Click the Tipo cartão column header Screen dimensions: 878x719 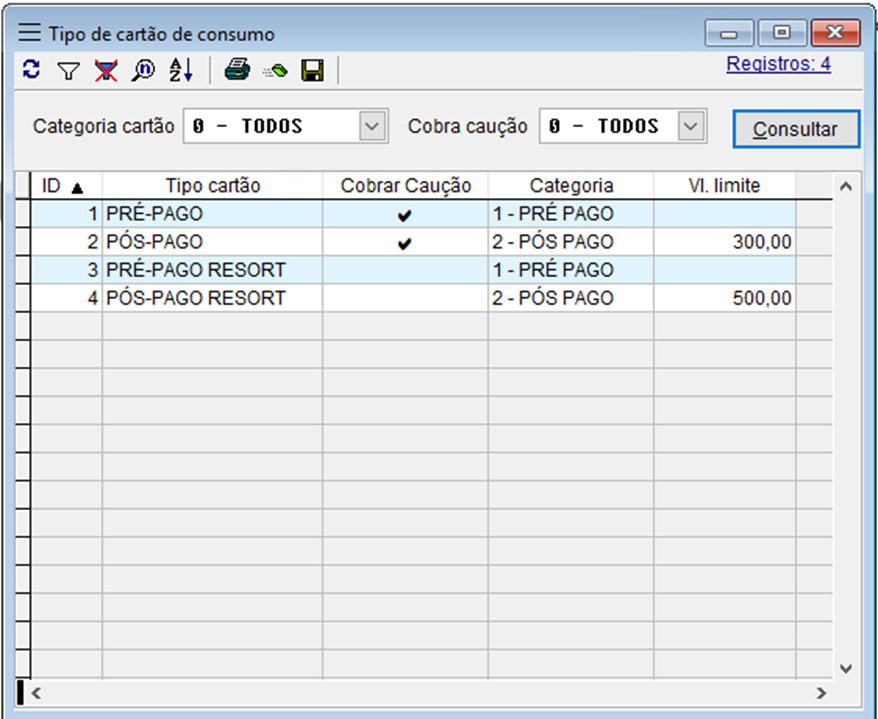pyautogui.click(x=212, y=186)
